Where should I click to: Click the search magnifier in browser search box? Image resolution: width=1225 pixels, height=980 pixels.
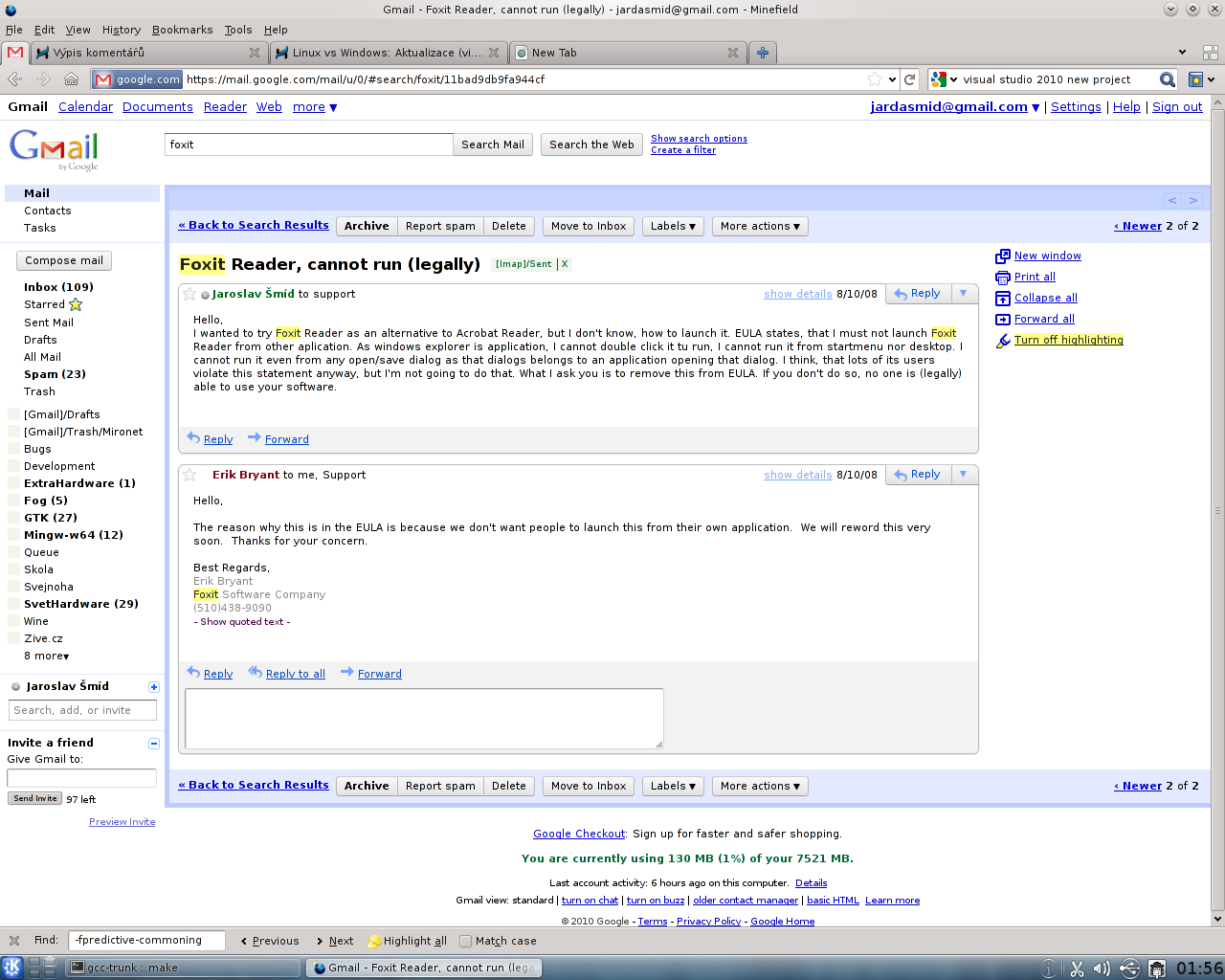[x=1168, y=79]
